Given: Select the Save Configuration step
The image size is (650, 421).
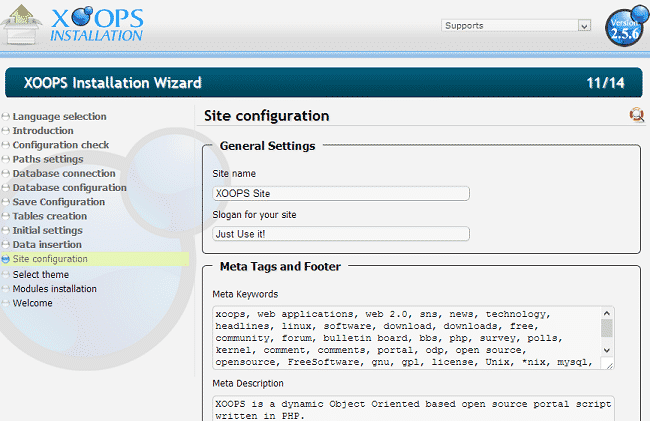Looking at the screenshot, I should (58, 202).
